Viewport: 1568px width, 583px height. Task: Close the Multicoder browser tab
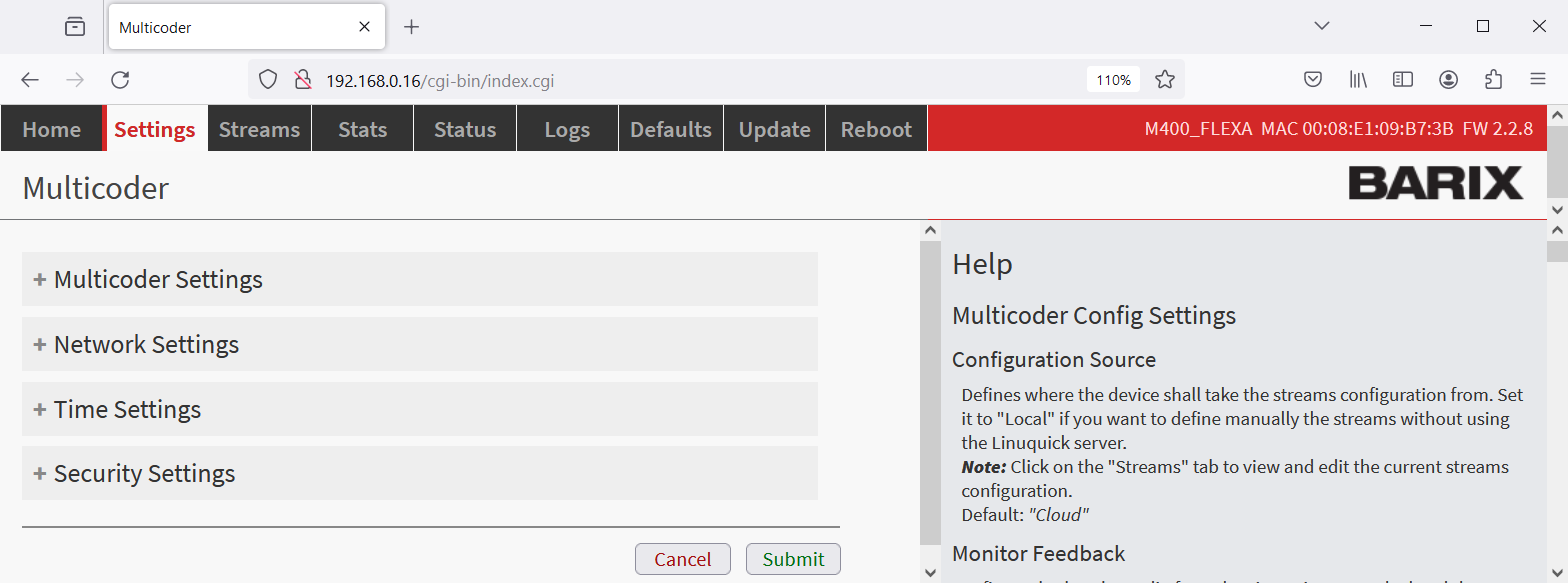pos(365,27)
